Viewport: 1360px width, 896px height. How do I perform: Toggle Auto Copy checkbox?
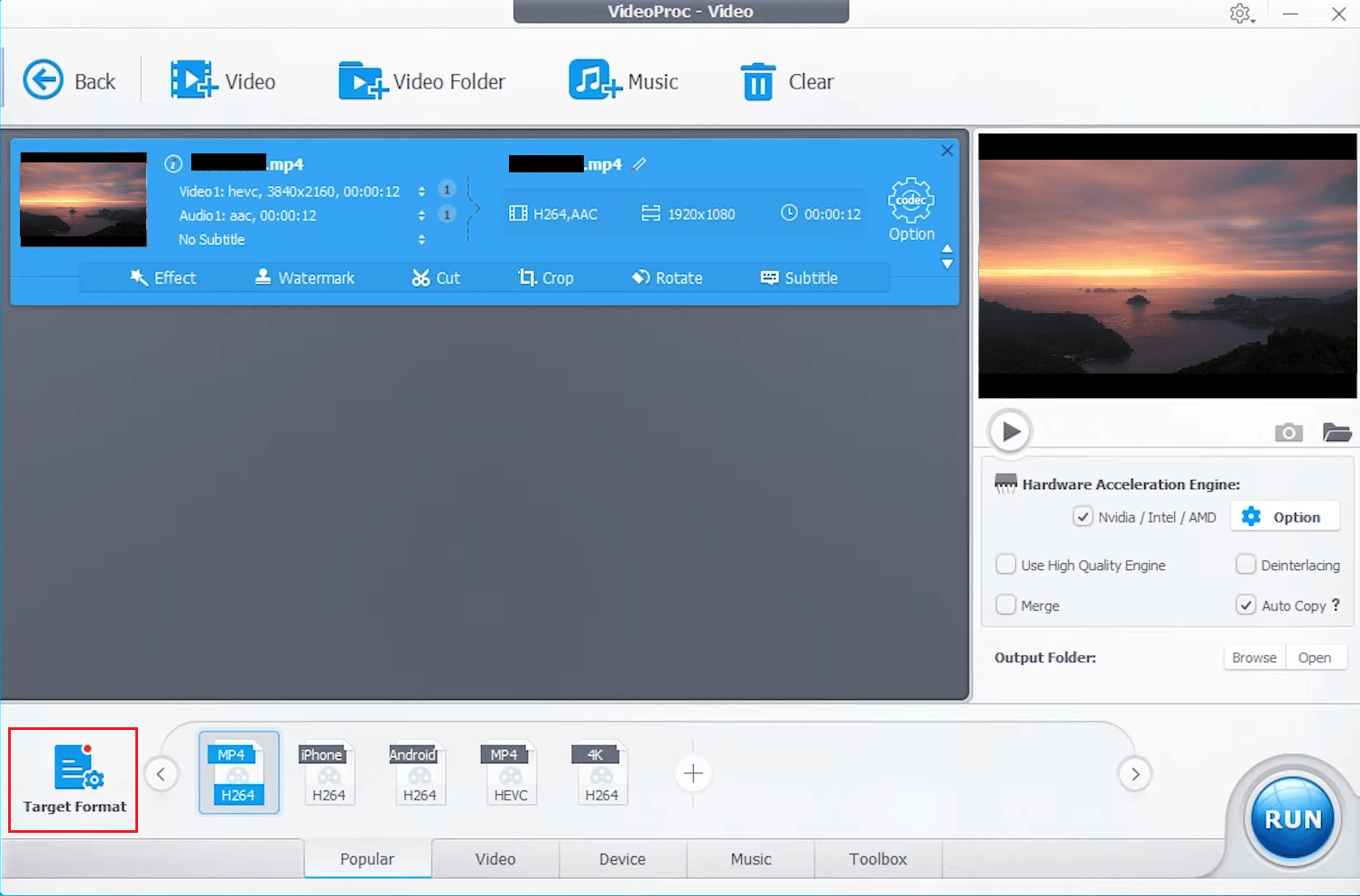(x=1245, y=605)
